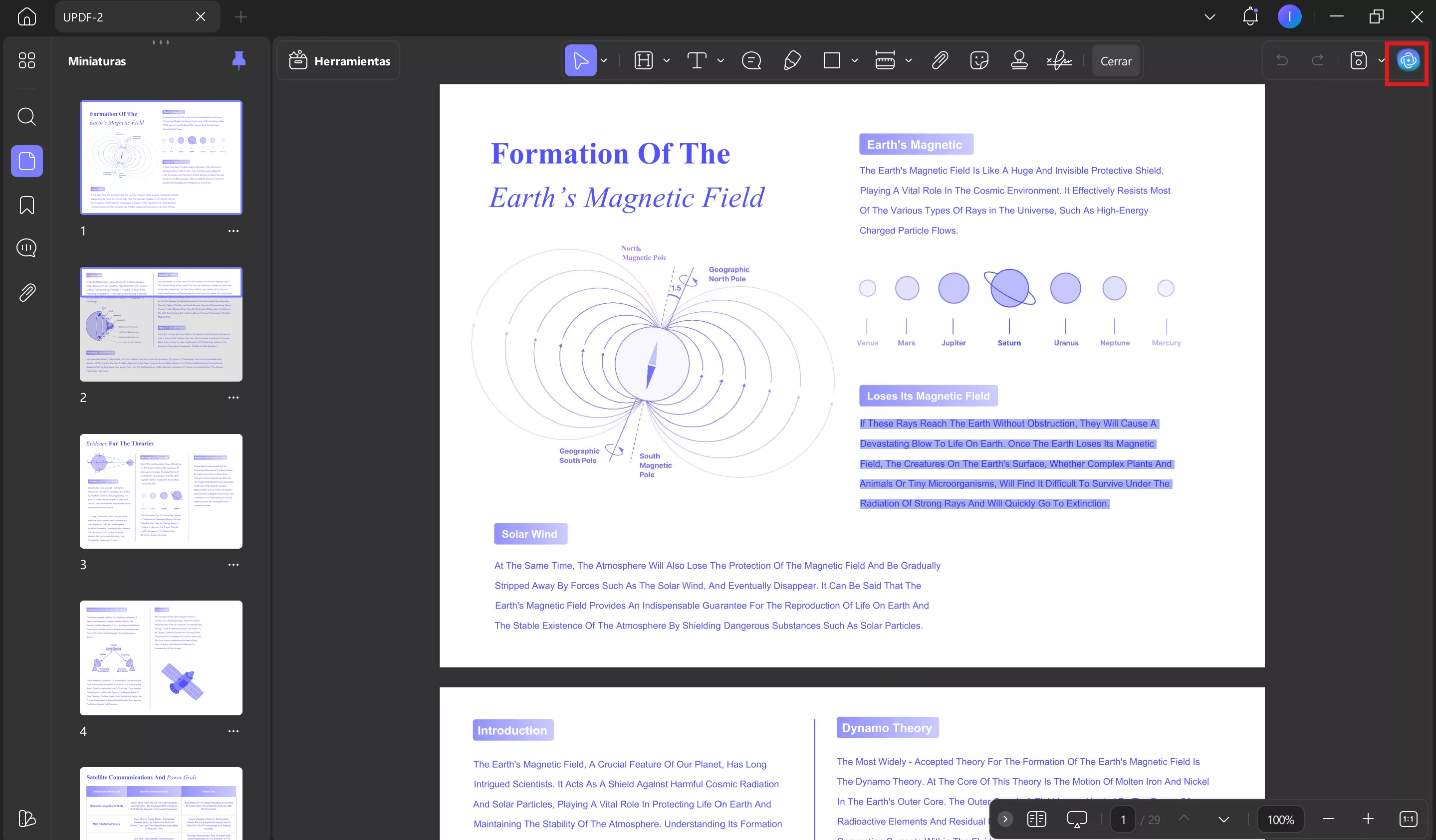1436x840 pixels.
Task: Go to the next page arrow
Action: (x=1223, y=819)
